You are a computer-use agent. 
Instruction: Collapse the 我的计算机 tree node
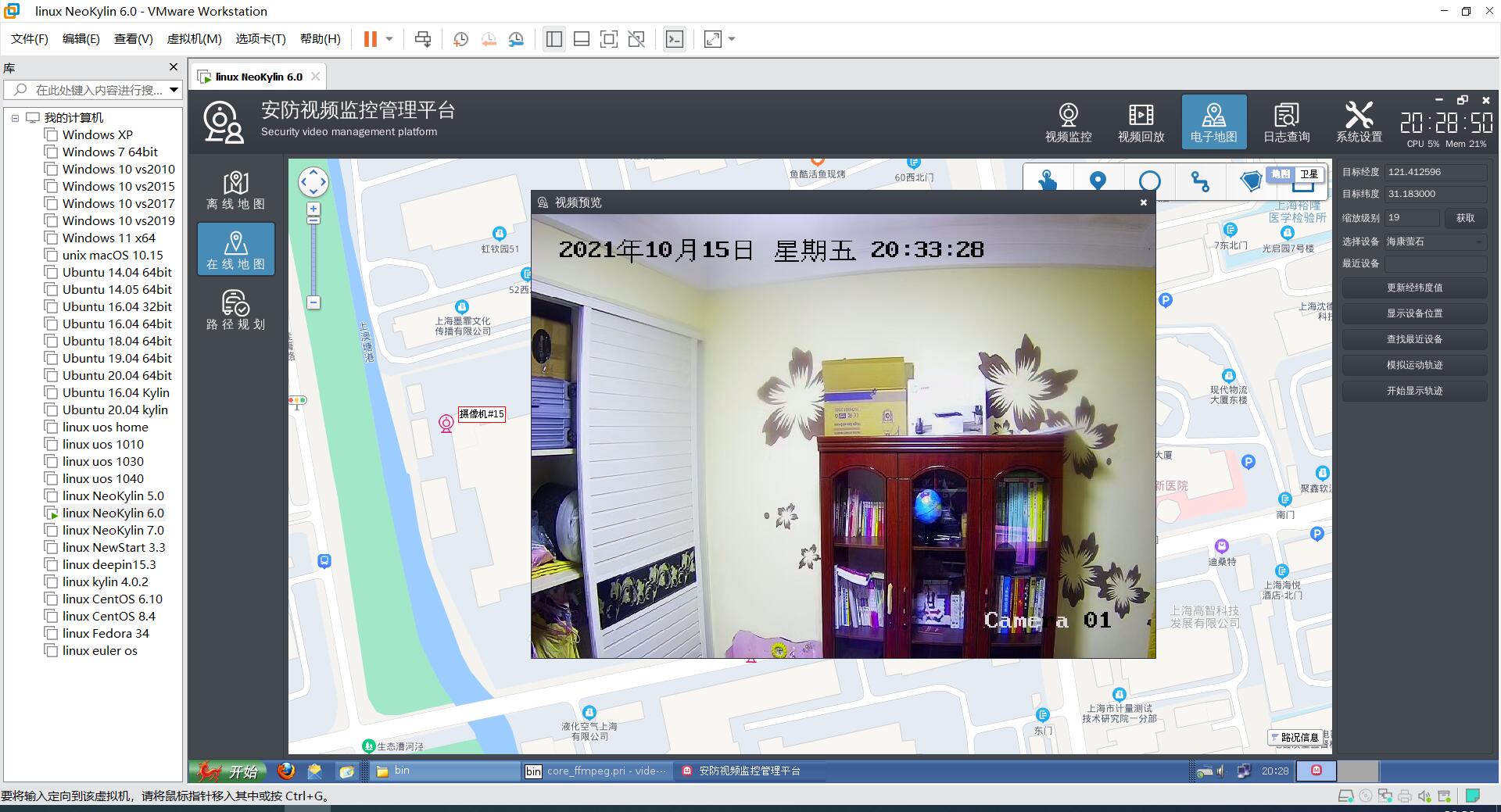pos(15,118)
